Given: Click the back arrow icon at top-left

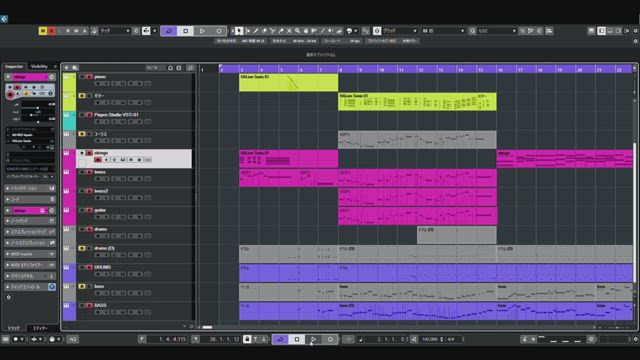Looking at the screenshot, I should pos(4,19).
